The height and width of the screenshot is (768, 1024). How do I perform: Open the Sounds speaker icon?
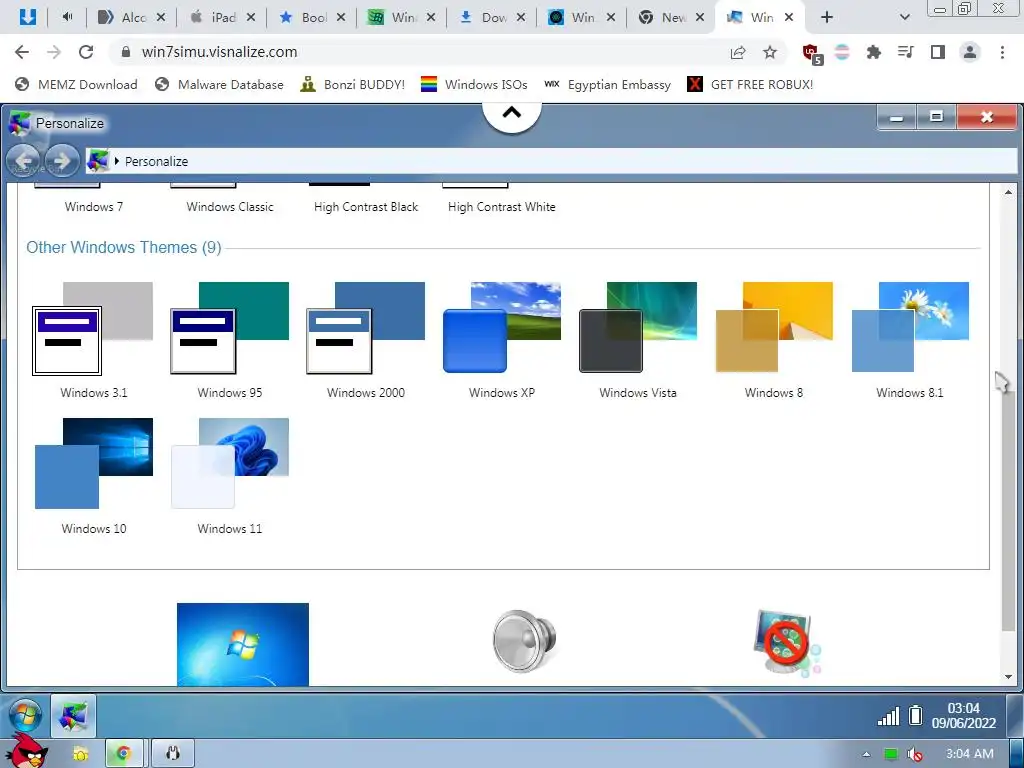coord(524,641)
